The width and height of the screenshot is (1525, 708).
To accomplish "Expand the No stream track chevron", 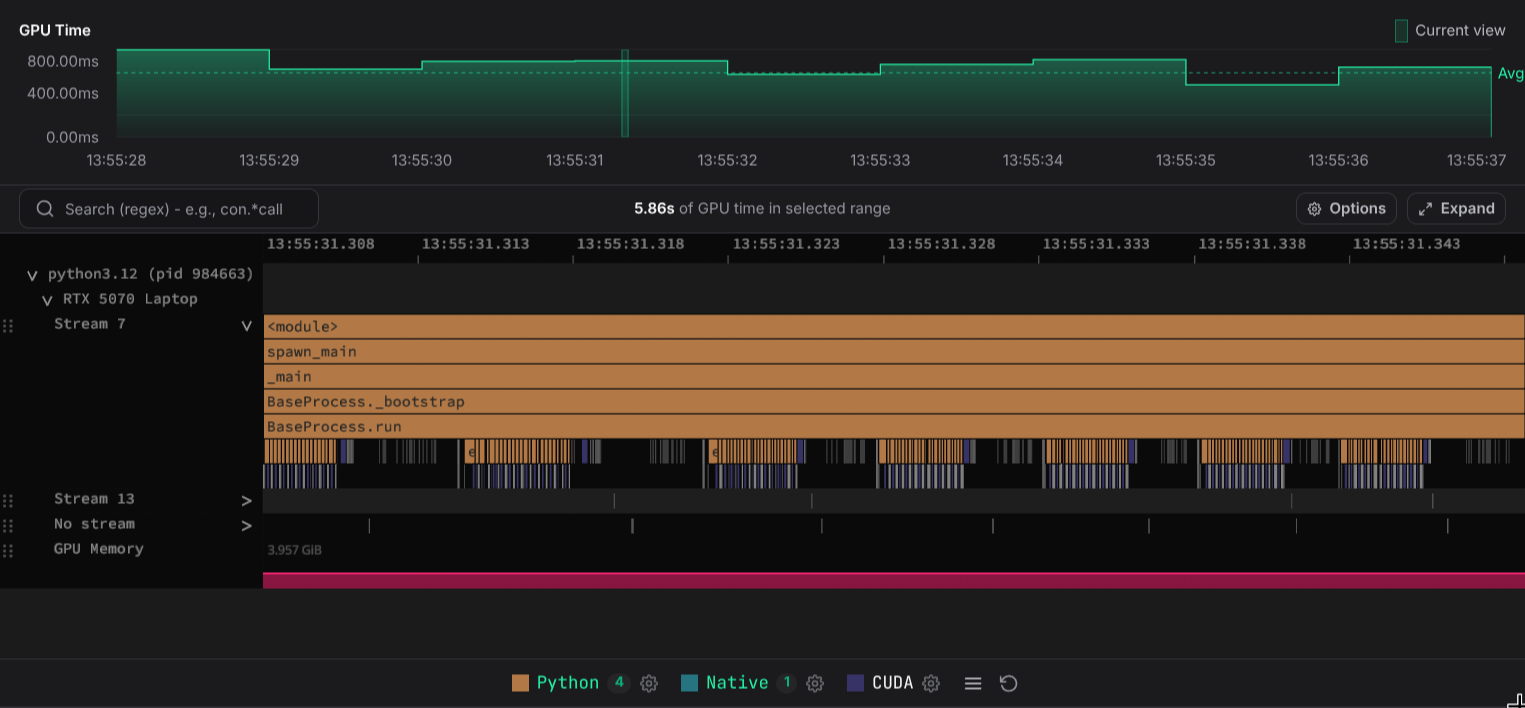I will click(247, 525).
